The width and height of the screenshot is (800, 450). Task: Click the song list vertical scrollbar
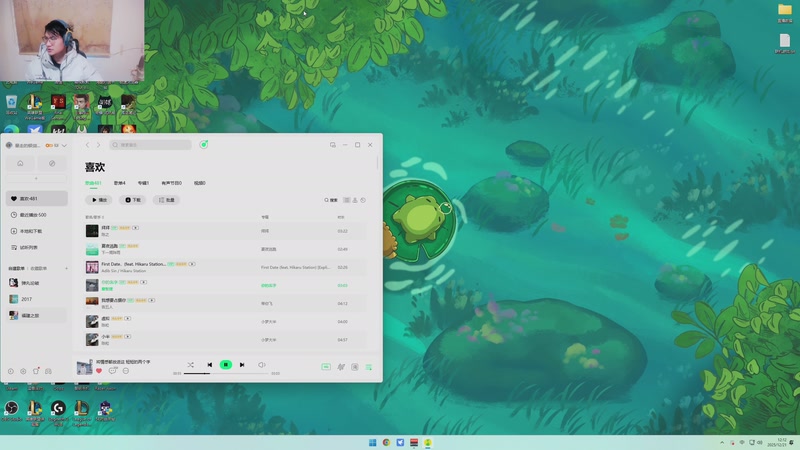click(378, 163)
